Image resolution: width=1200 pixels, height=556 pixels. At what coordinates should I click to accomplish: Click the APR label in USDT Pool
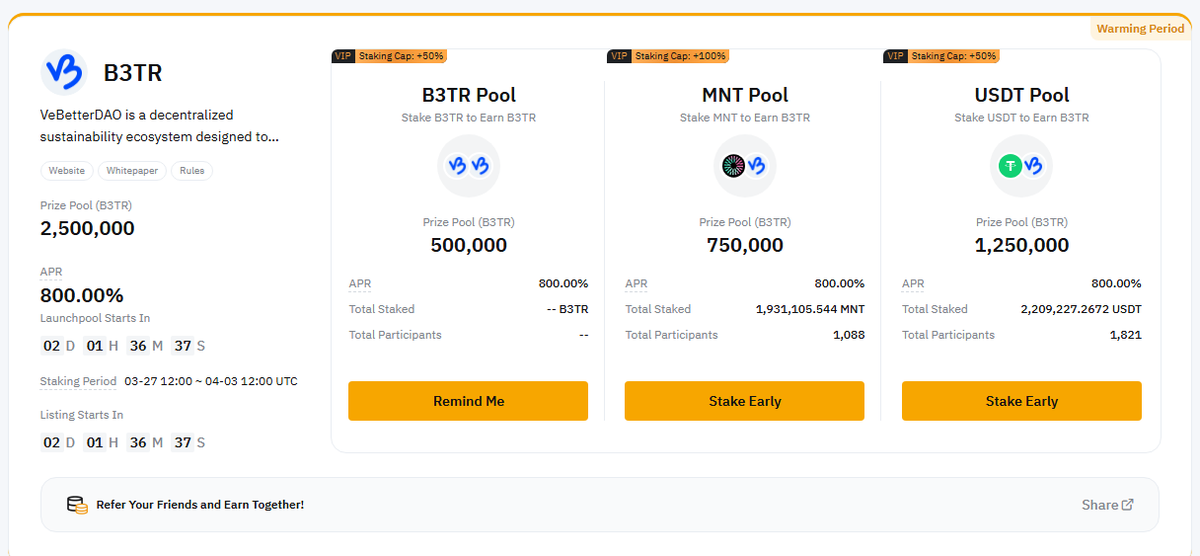click(913, 284)
